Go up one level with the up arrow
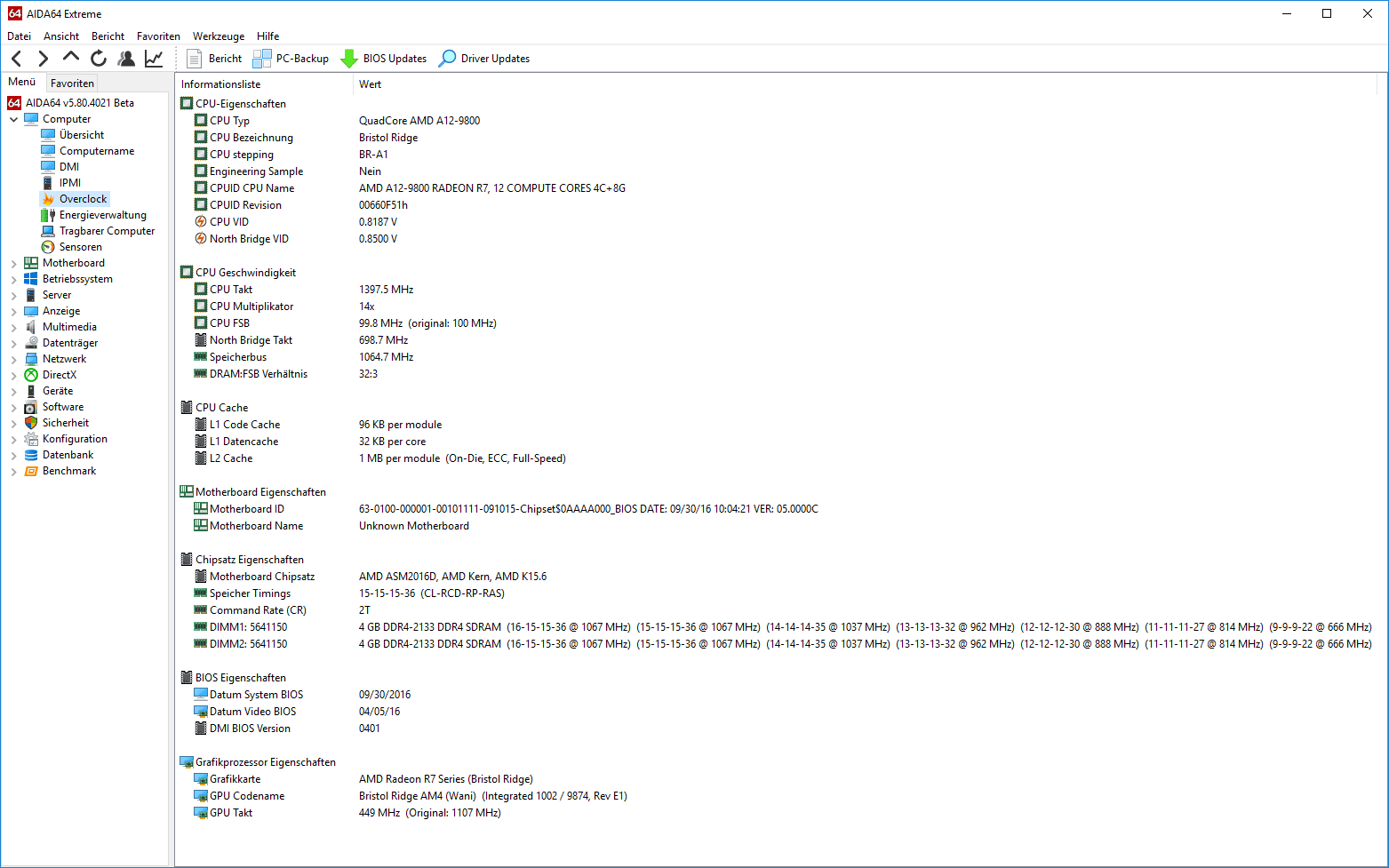Image resolution: width=1389 pixels, height=868 pixels. (x=71, y=58)
